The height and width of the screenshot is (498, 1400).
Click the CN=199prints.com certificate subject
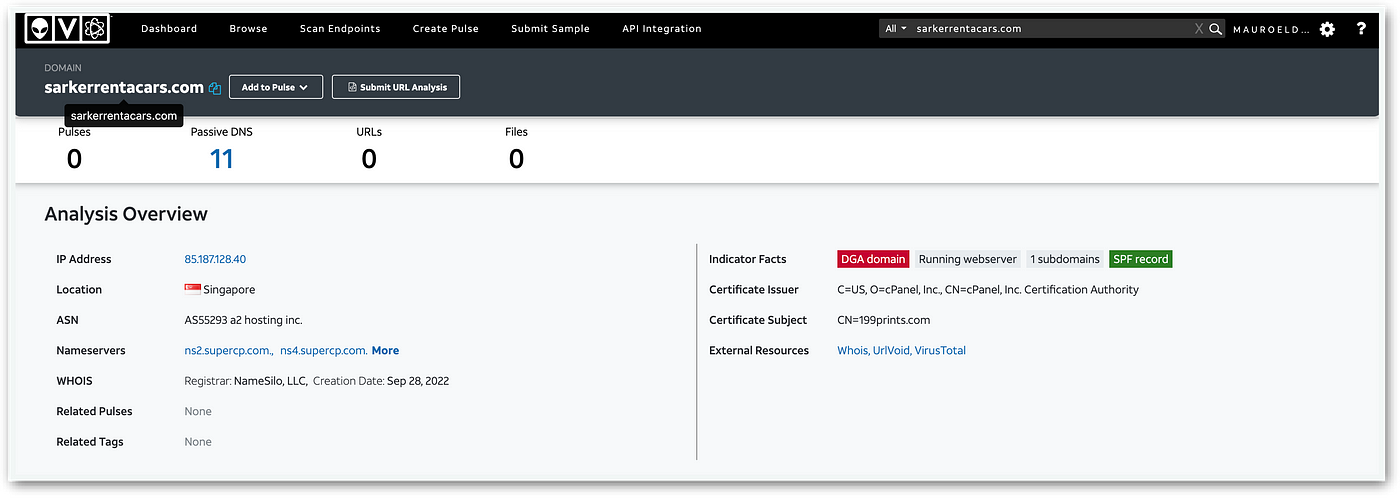(884, 320)
